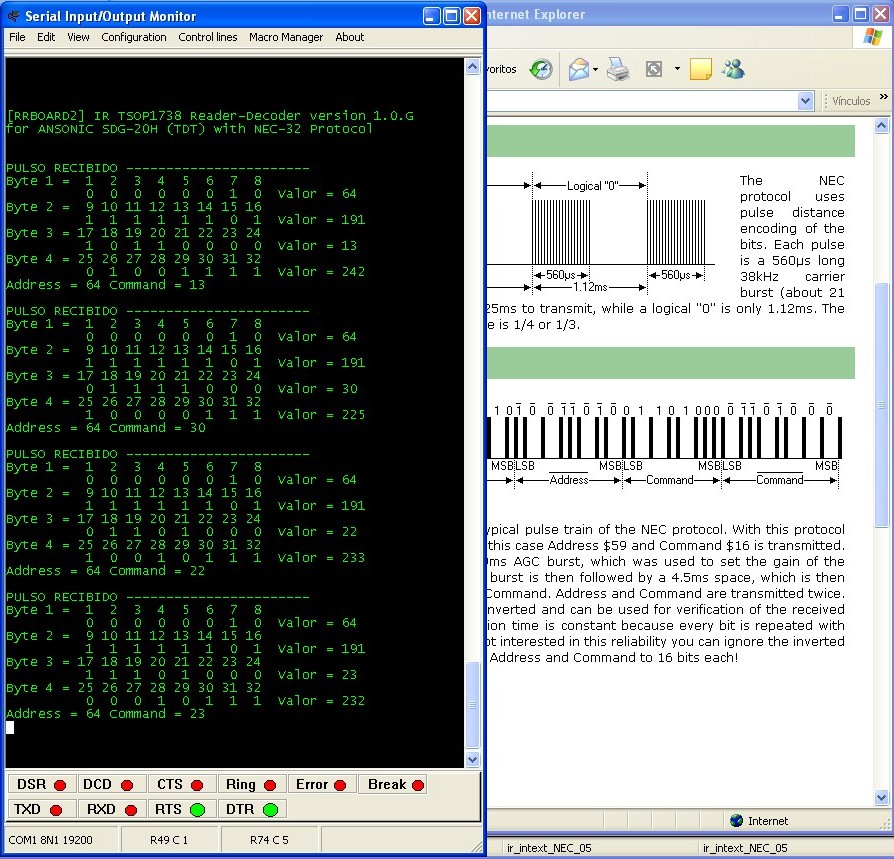
Task: Minimize the Serial Input/Output Monitor window
Action: coord(432,16)
